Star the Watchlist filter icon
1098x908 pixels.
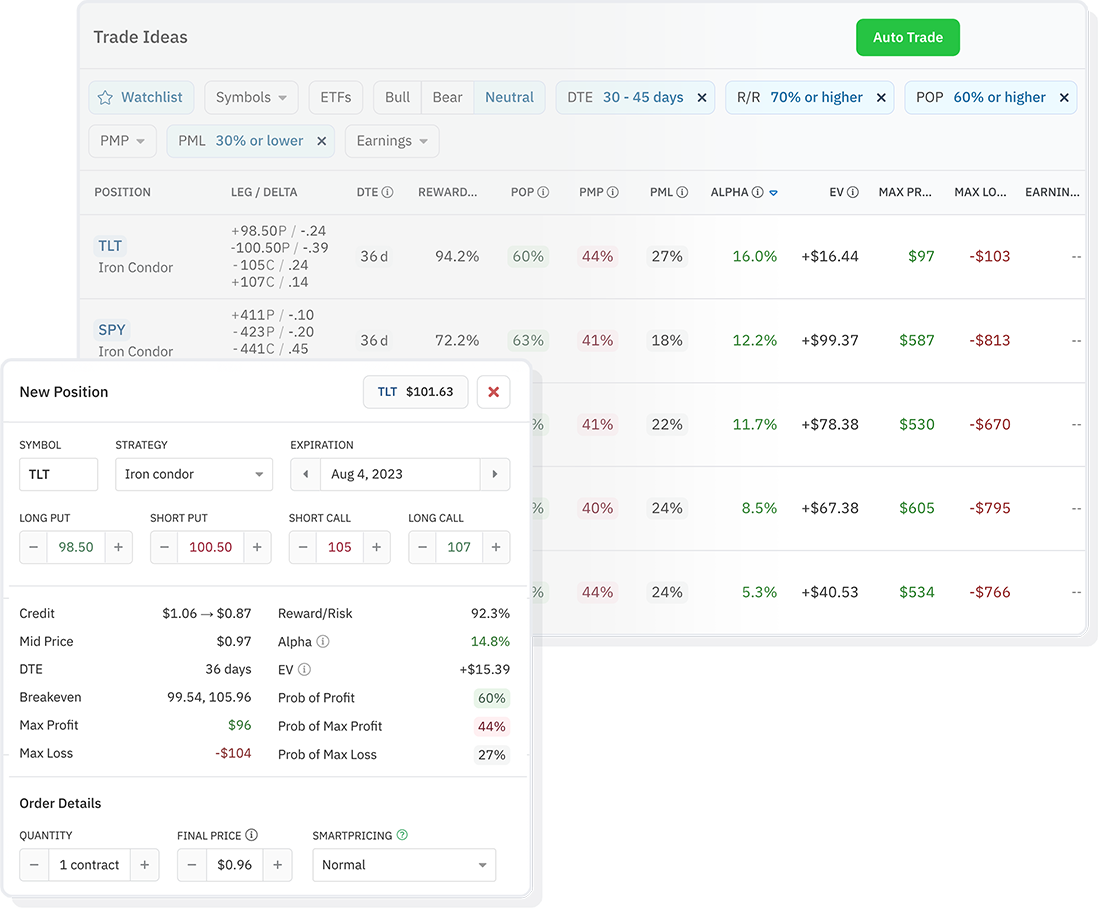[x=106, y=97]
